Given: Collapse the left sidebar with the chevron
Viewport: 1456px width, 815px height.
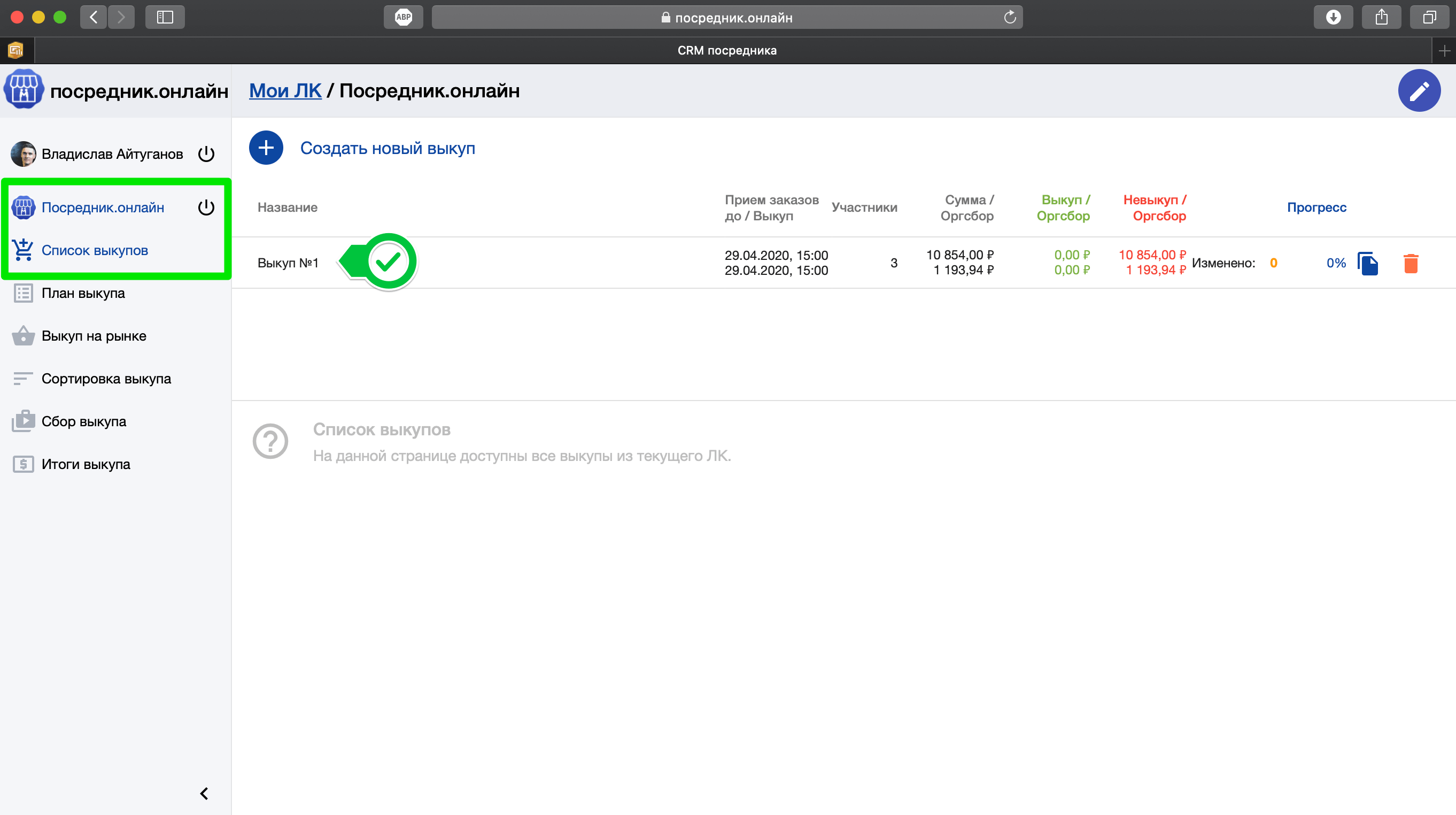Looking at the screenshot, I should click(x=204, y=794).
